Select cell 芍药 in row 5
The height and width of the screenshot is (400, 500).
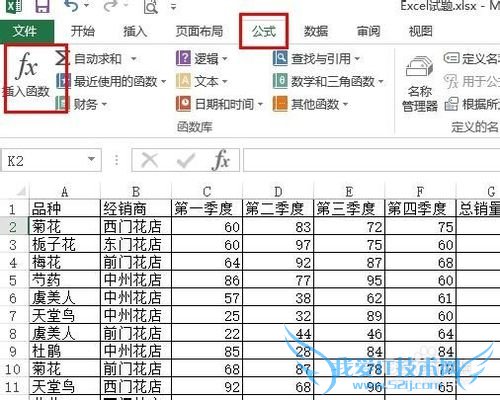pyautogui.click(x=65, y=280)
